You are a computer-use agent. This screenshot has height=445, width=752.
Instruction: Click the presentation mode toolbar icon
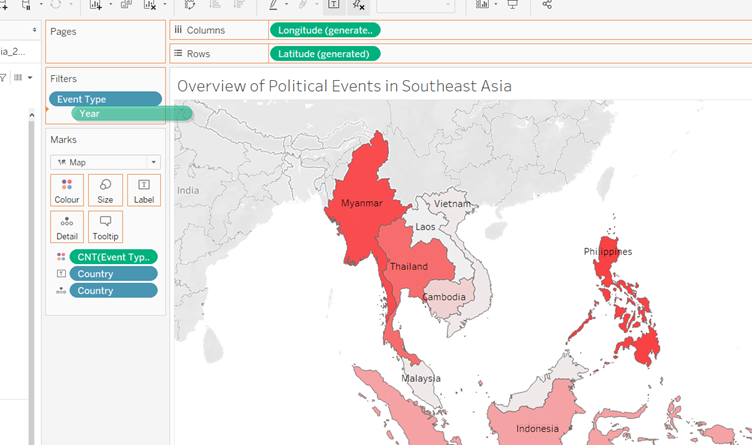(513, 5)
